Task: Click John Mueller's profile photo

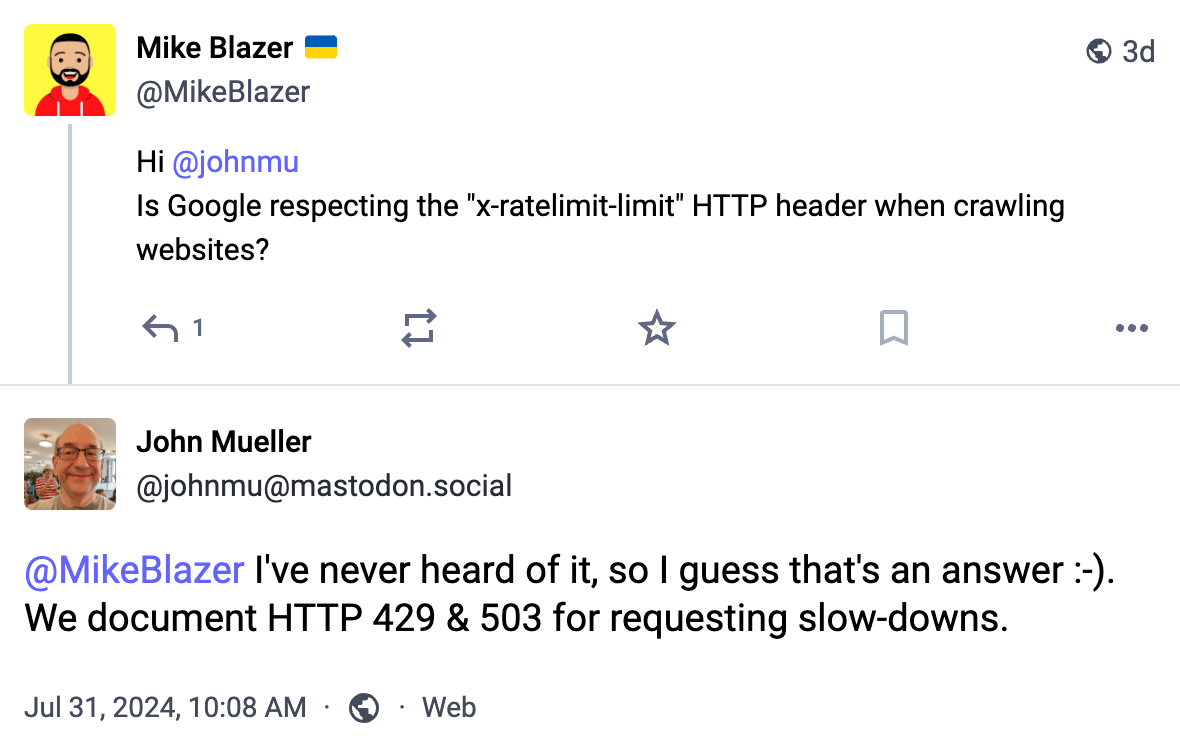Action: [x=70, y=464]
